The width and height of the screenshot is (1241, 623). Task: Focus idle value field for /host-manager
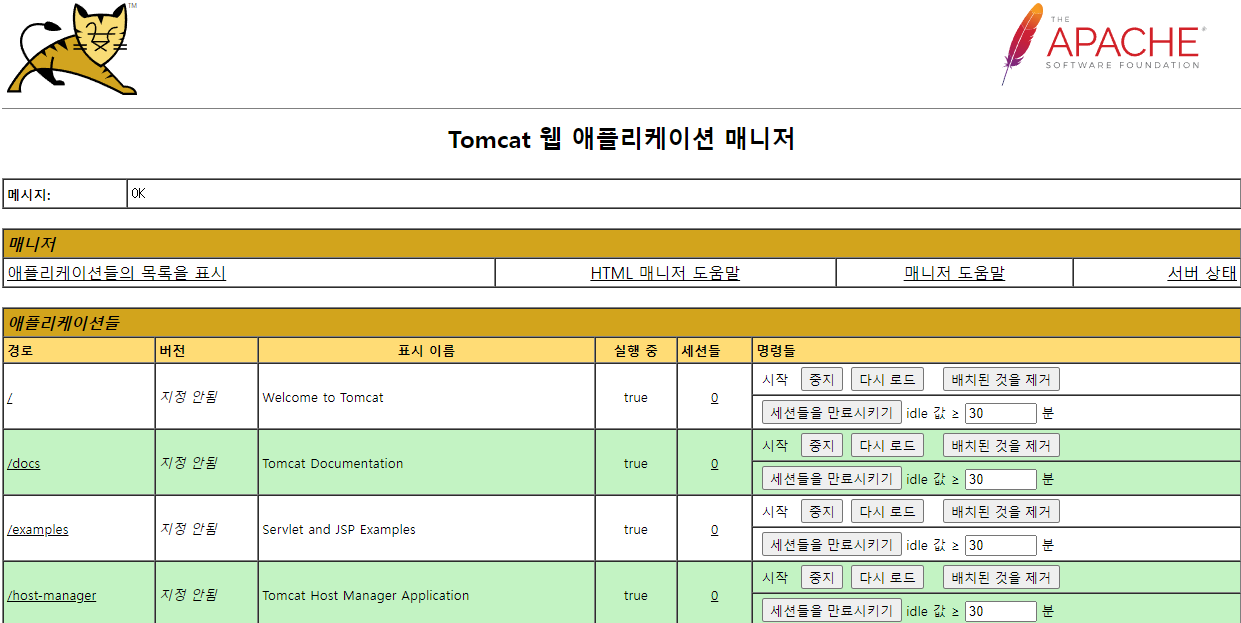(x=1000, y=611)
